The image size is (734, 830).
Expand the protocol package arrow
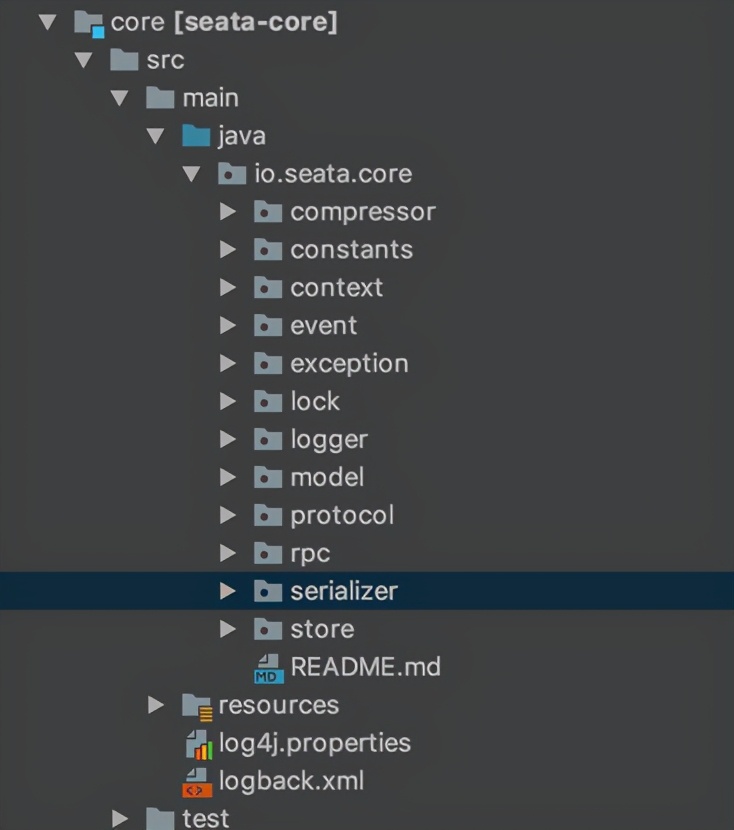pyautogui.click(x=228, y=515)
